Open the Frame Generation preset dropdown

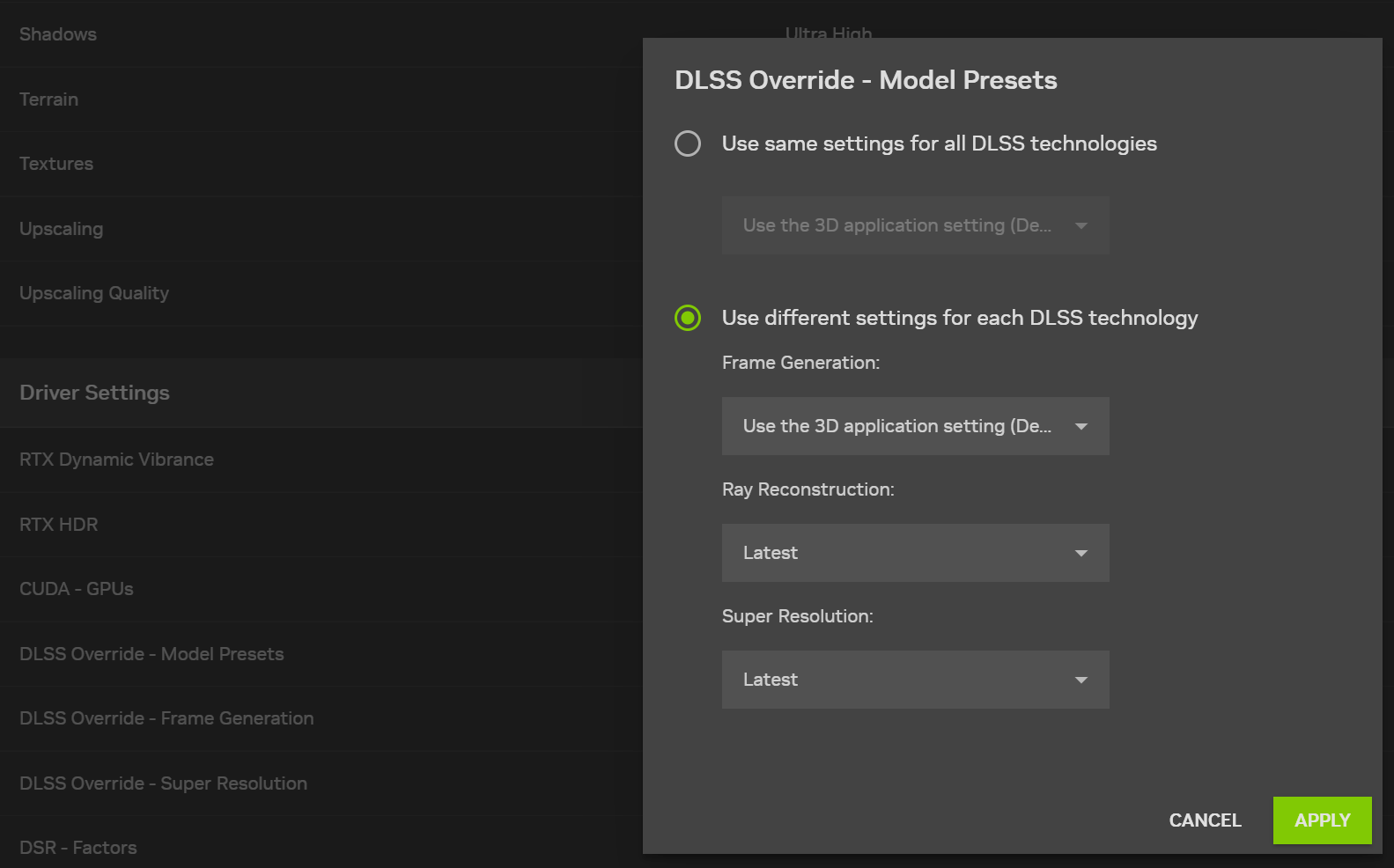[914, 426]
